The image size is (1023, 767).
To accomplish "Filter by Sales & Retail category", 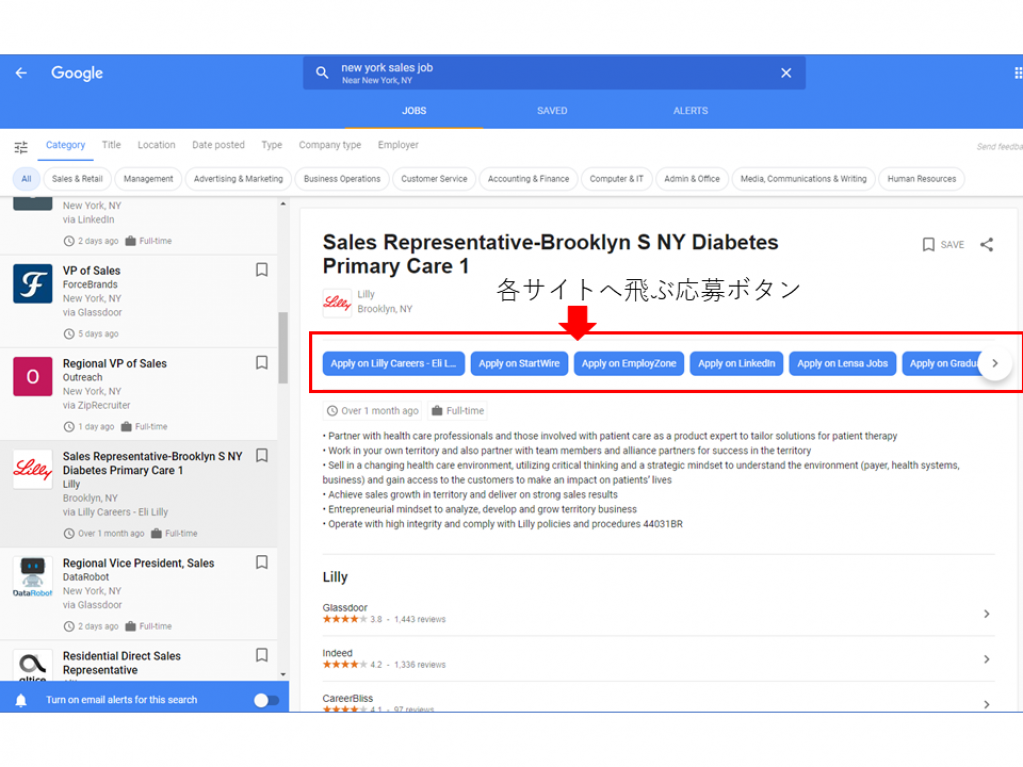I will (77, 179).
